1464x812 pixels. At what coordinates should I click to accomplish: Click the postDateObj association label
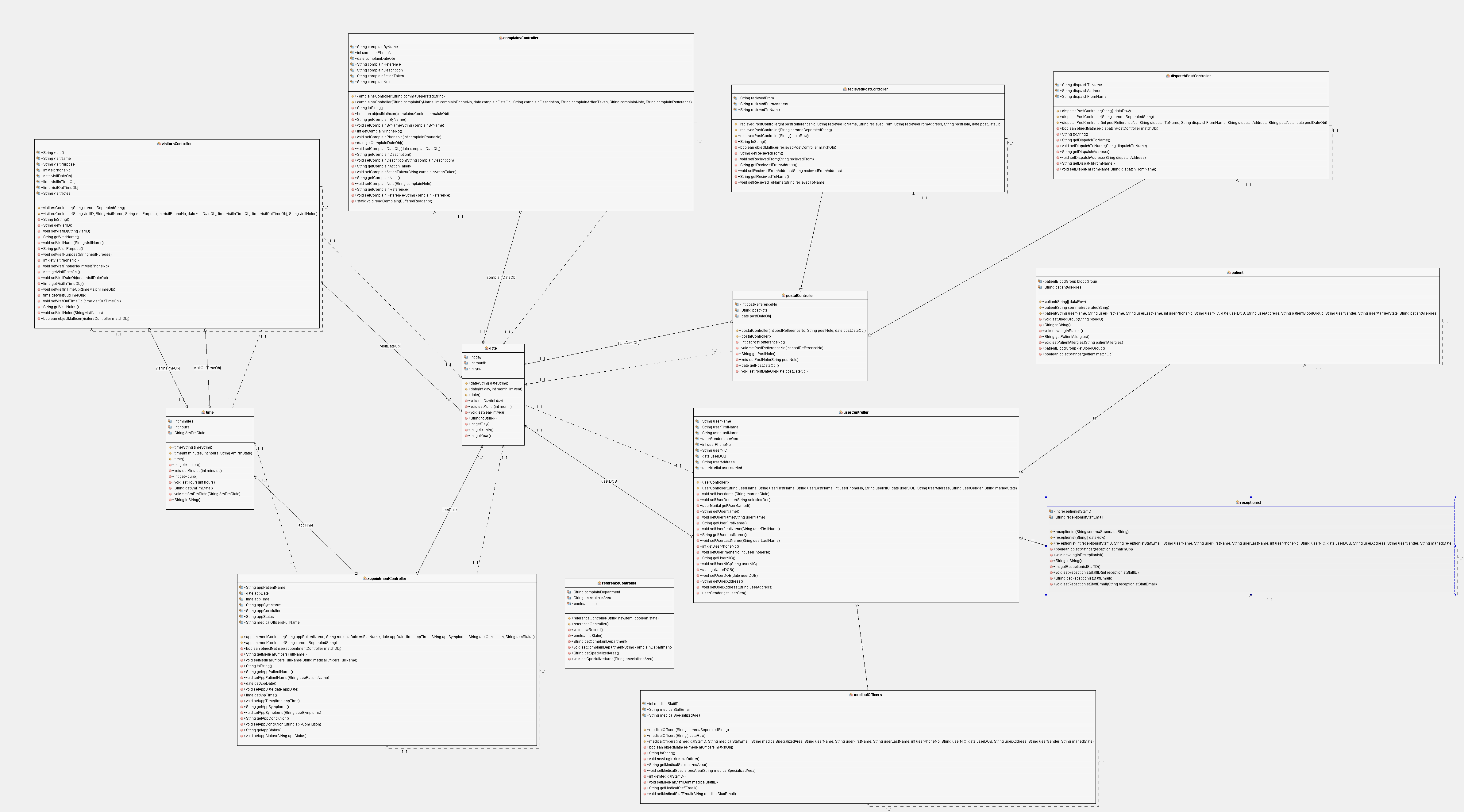click(x=629, y=343)
